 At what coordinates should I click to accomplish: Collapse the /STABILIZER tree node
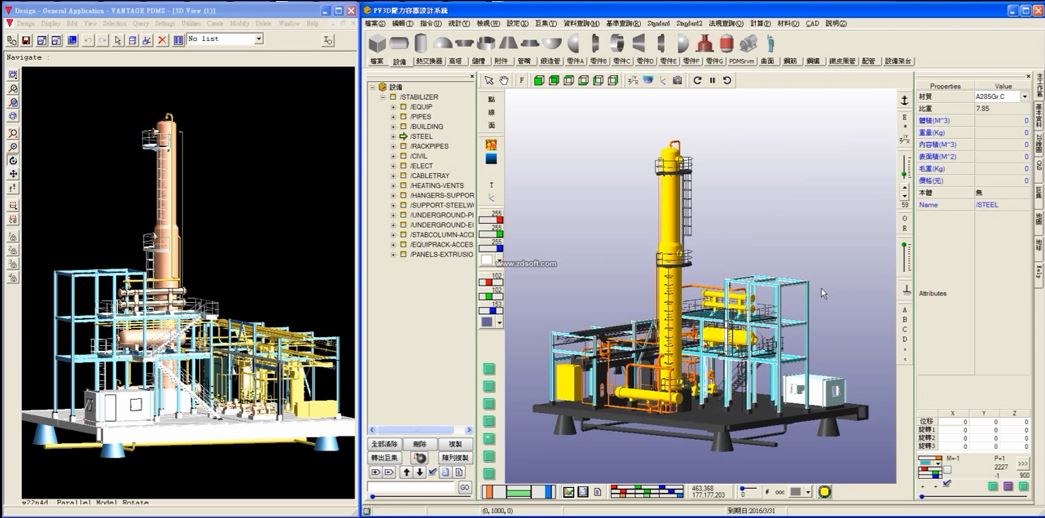[383, 97]
